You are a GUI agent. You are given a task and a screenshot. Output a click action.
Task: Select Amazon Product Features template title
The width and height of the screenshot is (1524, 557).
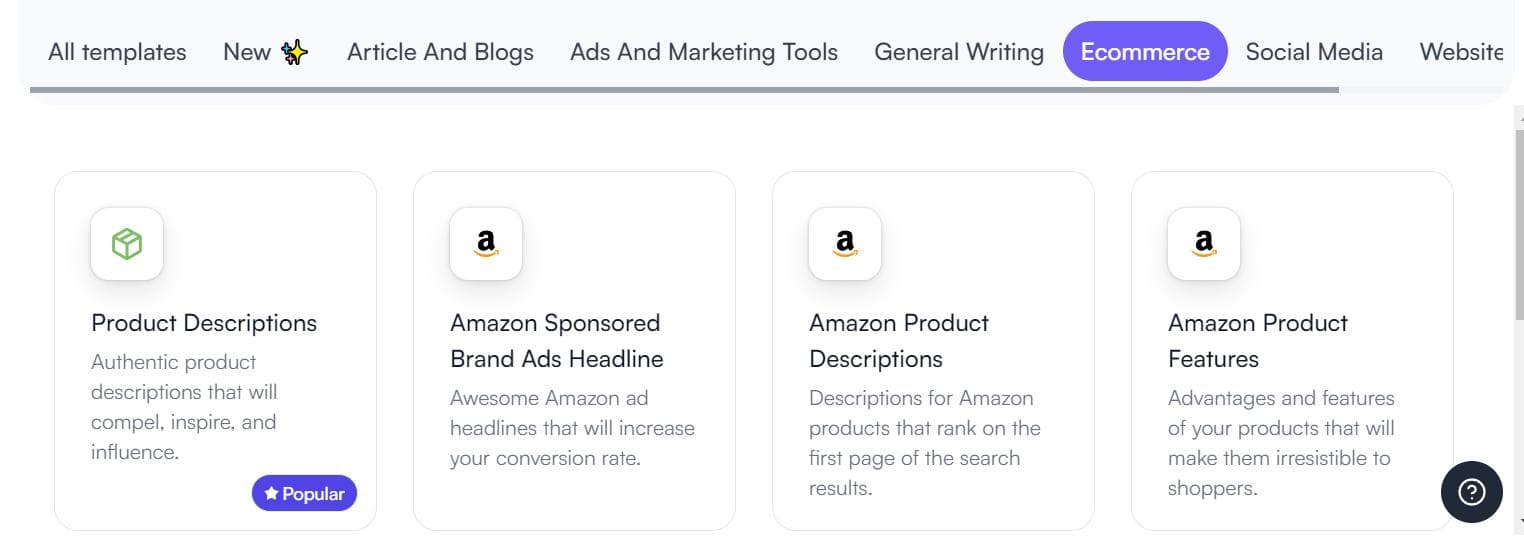click(x=1257, y=341)
